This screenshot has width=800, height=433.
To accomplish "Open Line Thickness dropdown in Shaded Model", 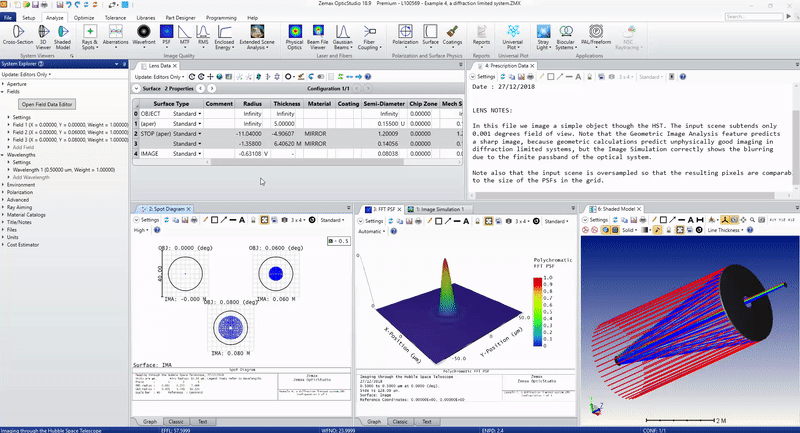I will tap(725, 230).
